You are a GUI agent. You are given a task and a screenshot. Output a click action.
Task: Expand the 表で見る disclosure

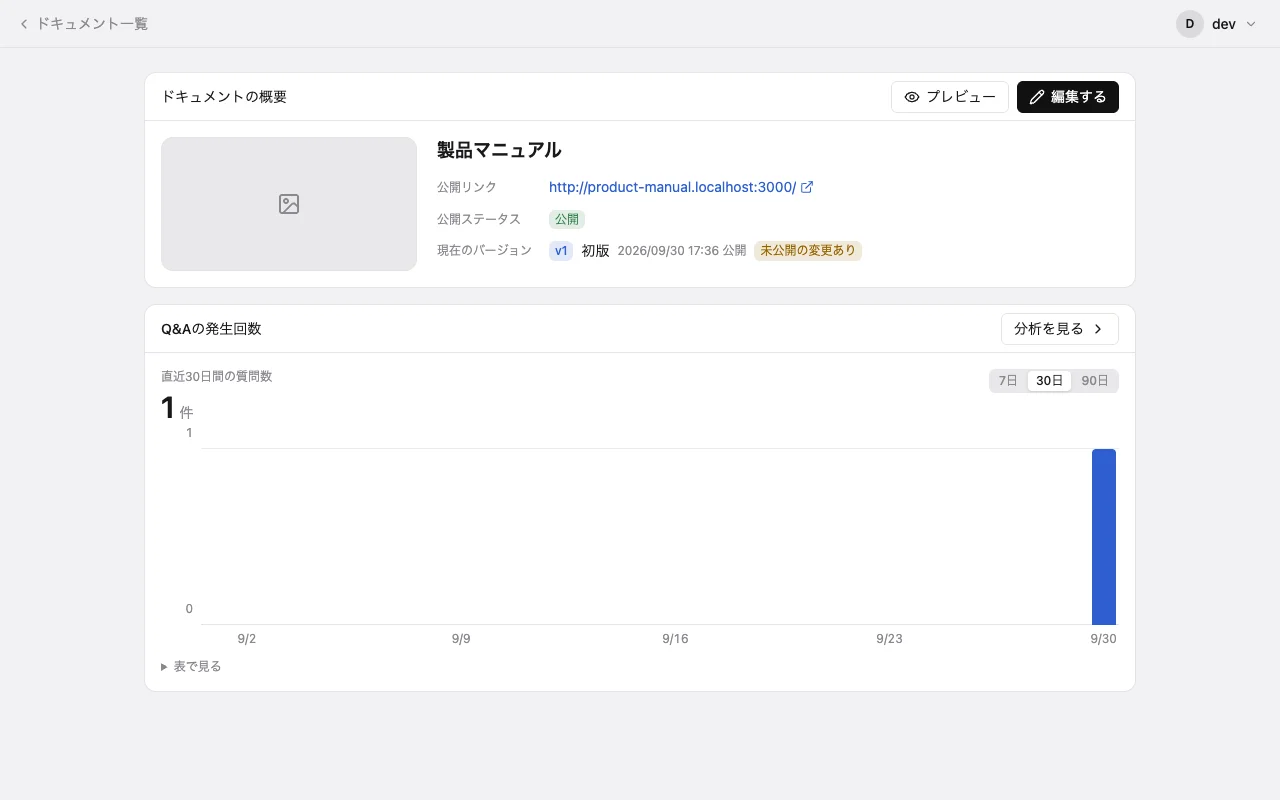coord(191,666)
